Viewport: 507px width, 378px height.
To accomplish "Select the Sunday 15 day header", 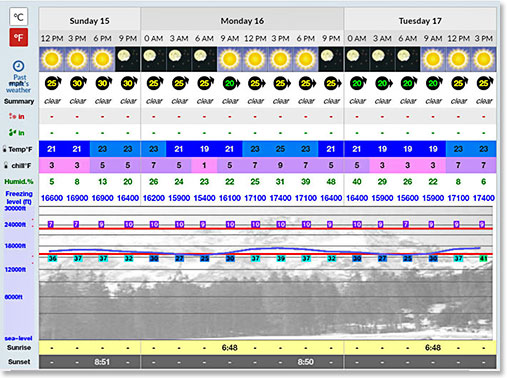I will pyautogui.click(x=89, y=21).
